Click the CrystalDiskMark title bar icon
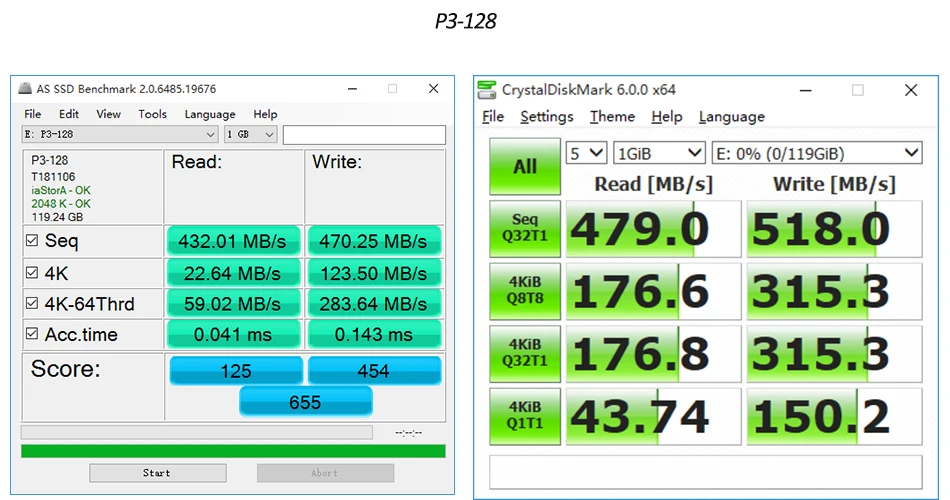Viewport: 950px width, 500px height. tap(487, 90)
